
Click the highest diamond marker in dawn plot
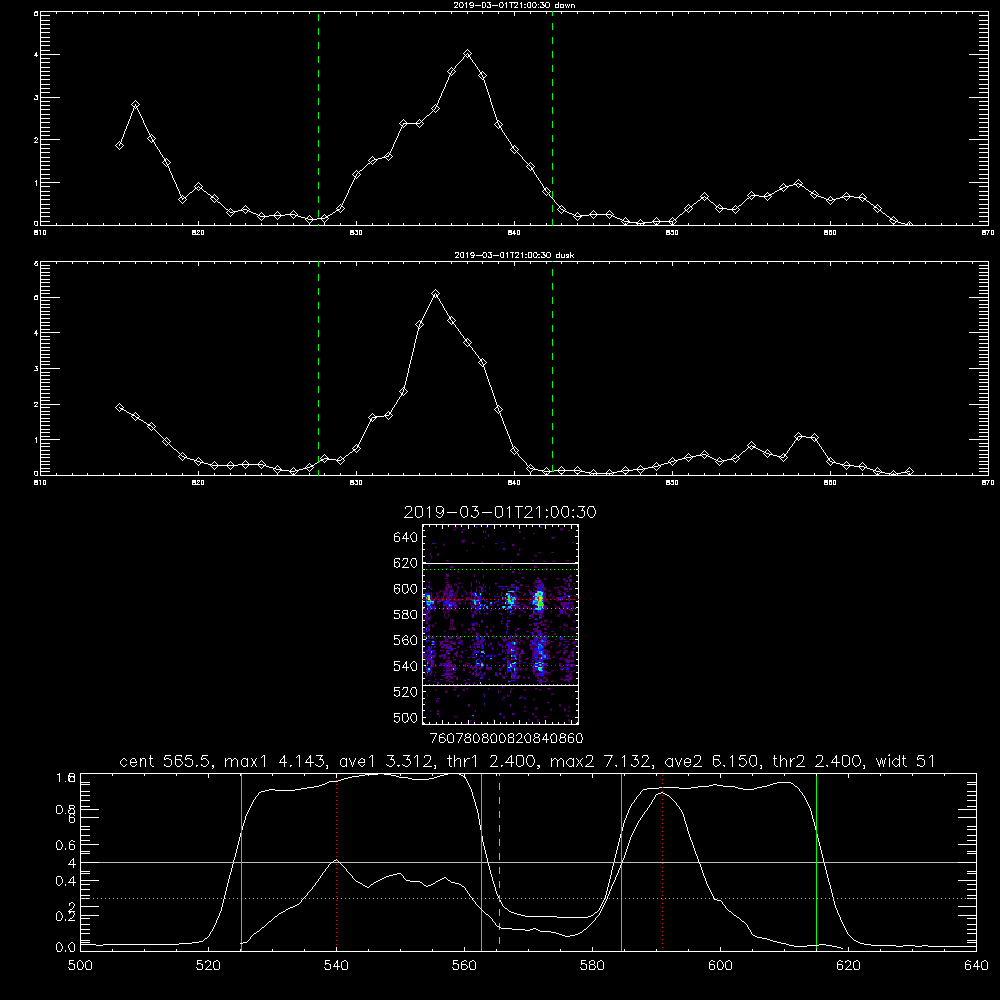coord(467,54)
